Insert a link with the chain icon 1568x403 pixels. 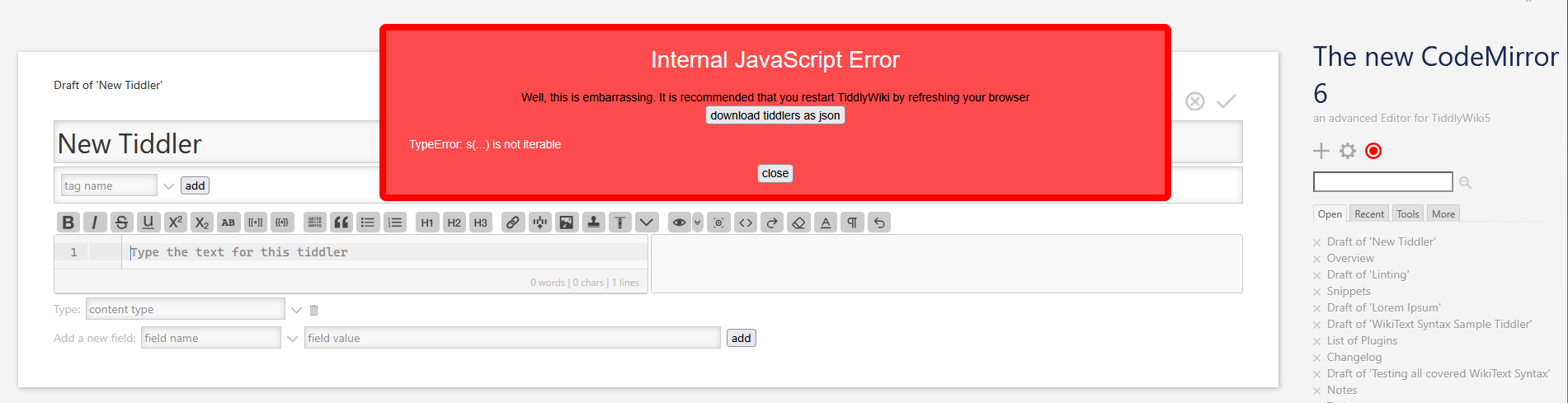point(513,223)
